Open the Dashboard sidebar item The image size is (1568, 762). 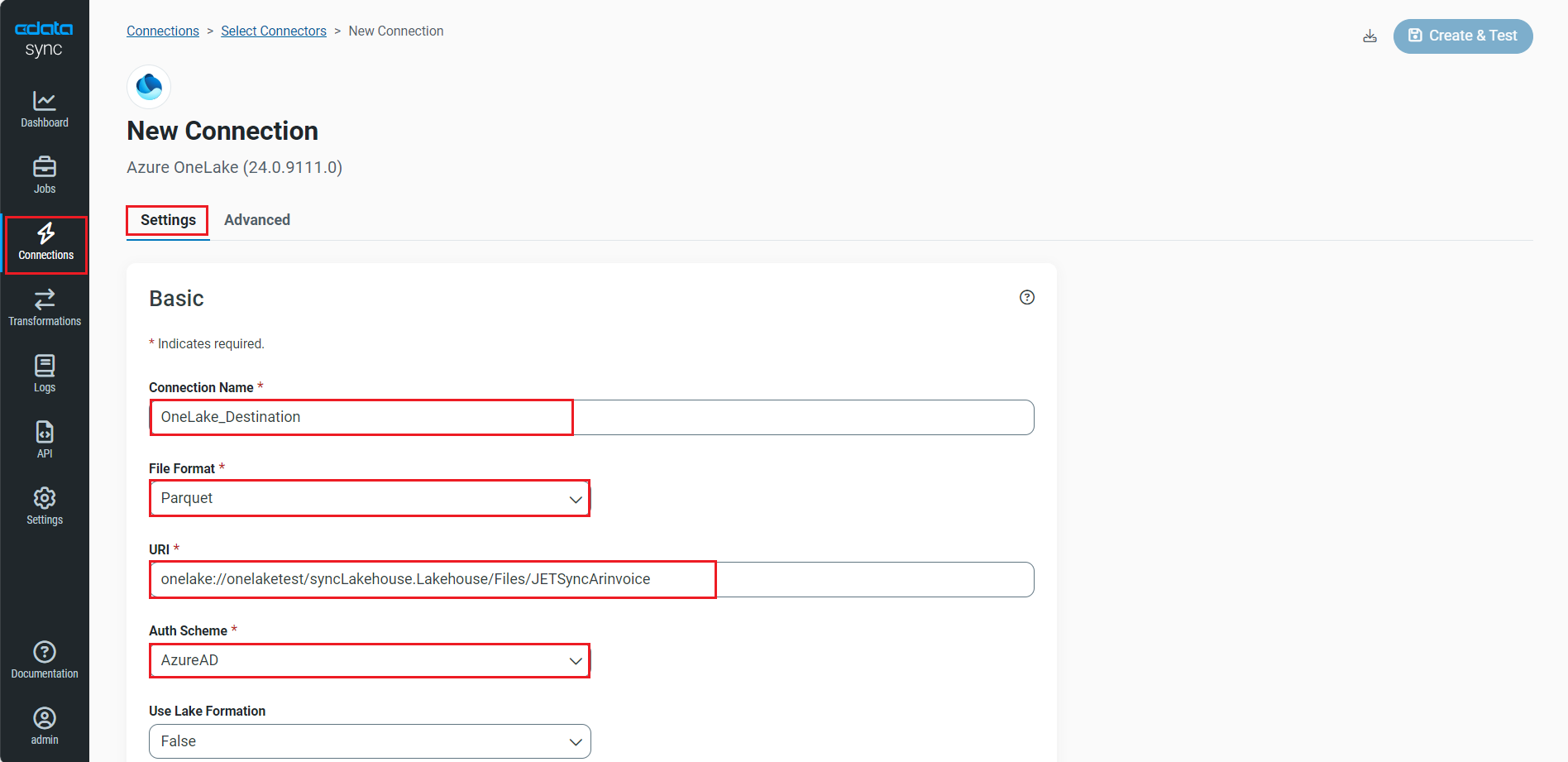tap(45, 110)
